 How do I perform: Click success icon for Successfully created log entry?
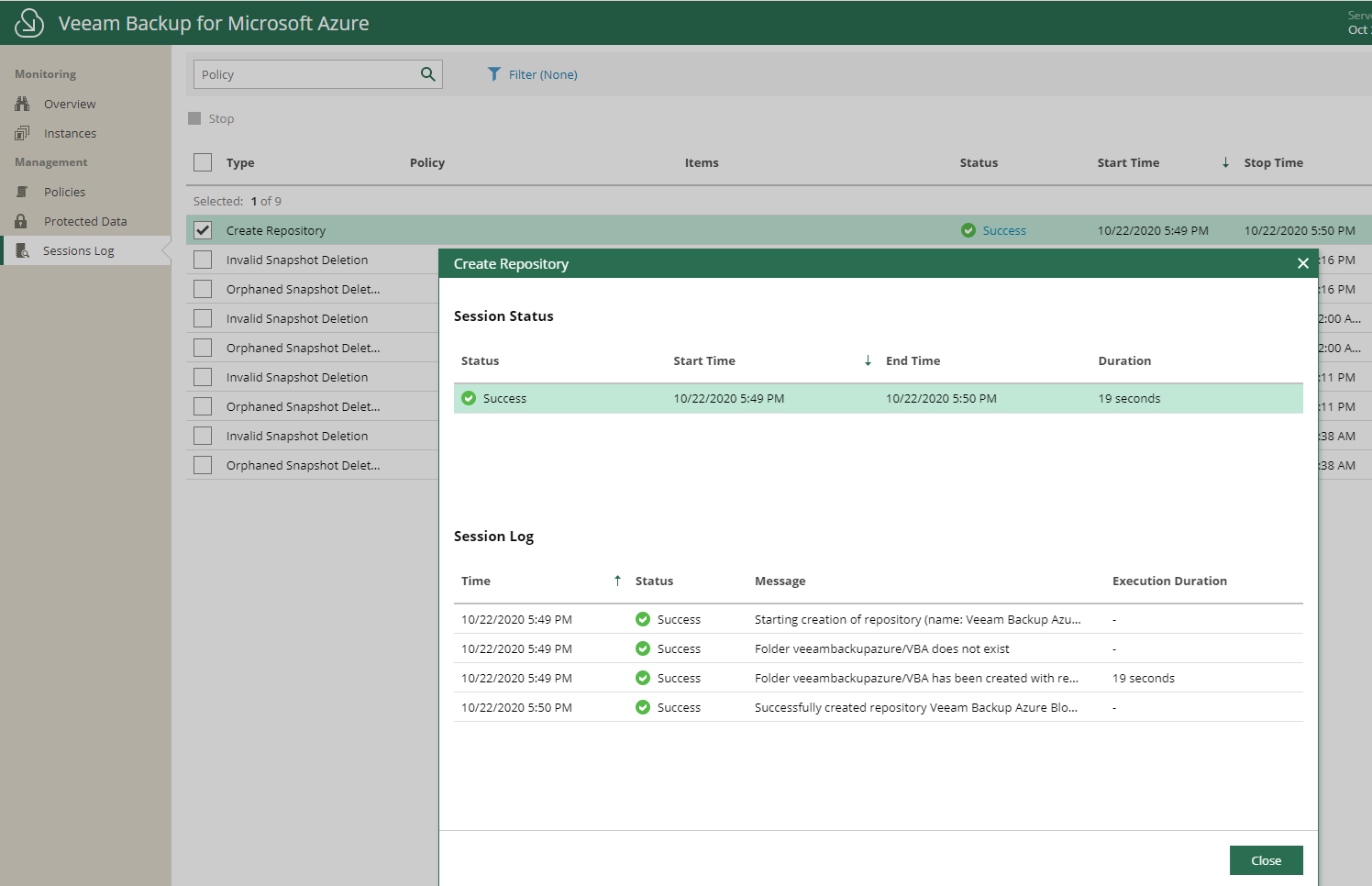point(643,707)
